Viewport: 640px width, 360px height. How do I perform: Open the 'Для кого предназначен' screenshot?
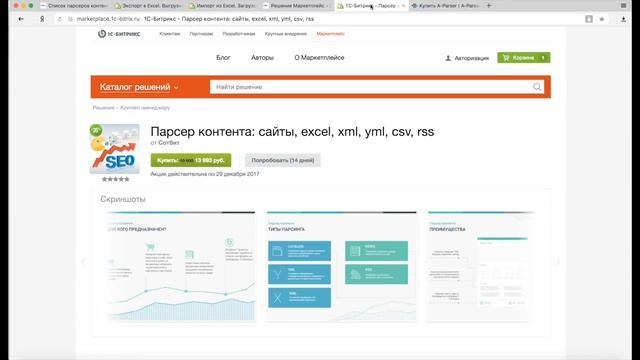tap(181, 267)
